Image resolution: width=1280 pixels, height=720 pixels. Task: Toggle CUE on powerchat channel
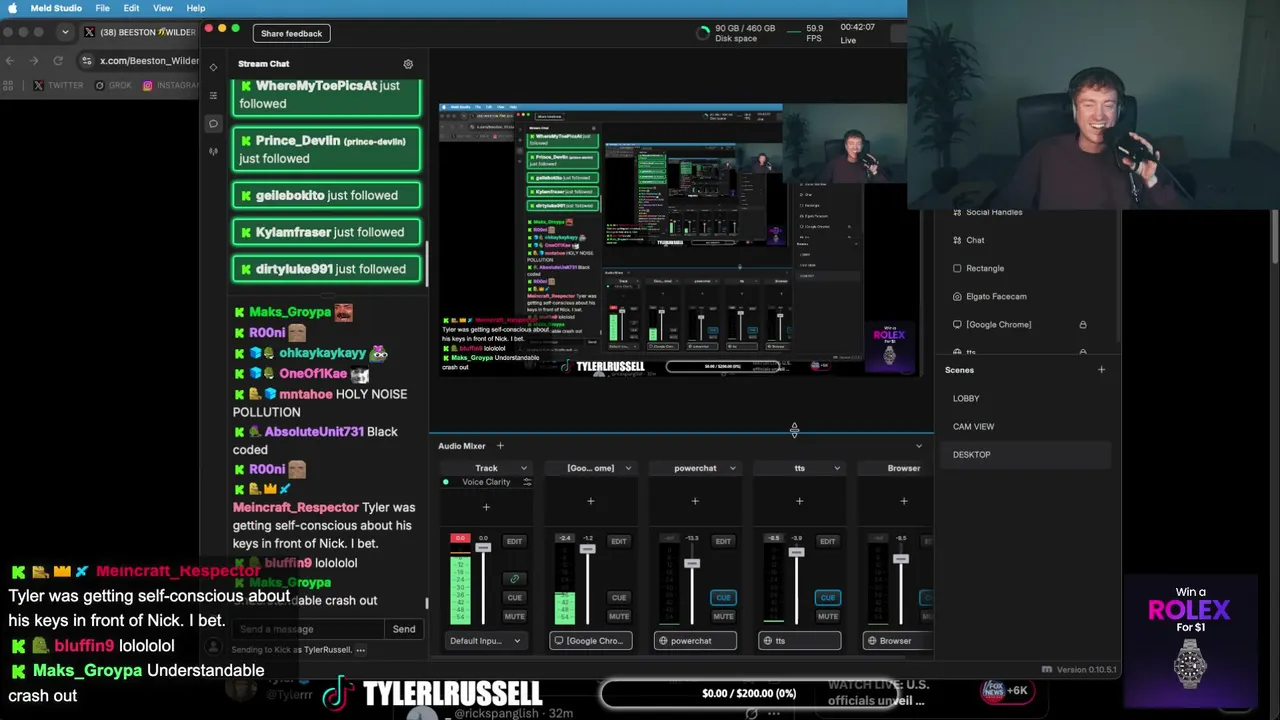tap(723, 598)
